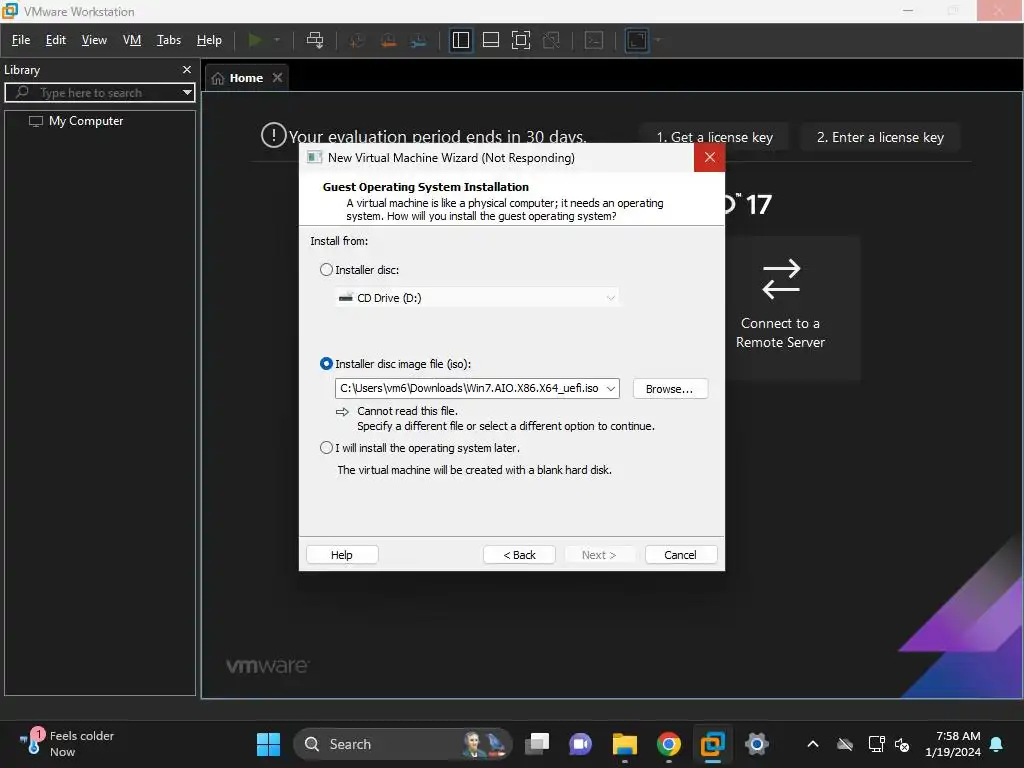
Task: Click the stretch guest display icon
Action: tap(637, 40)
